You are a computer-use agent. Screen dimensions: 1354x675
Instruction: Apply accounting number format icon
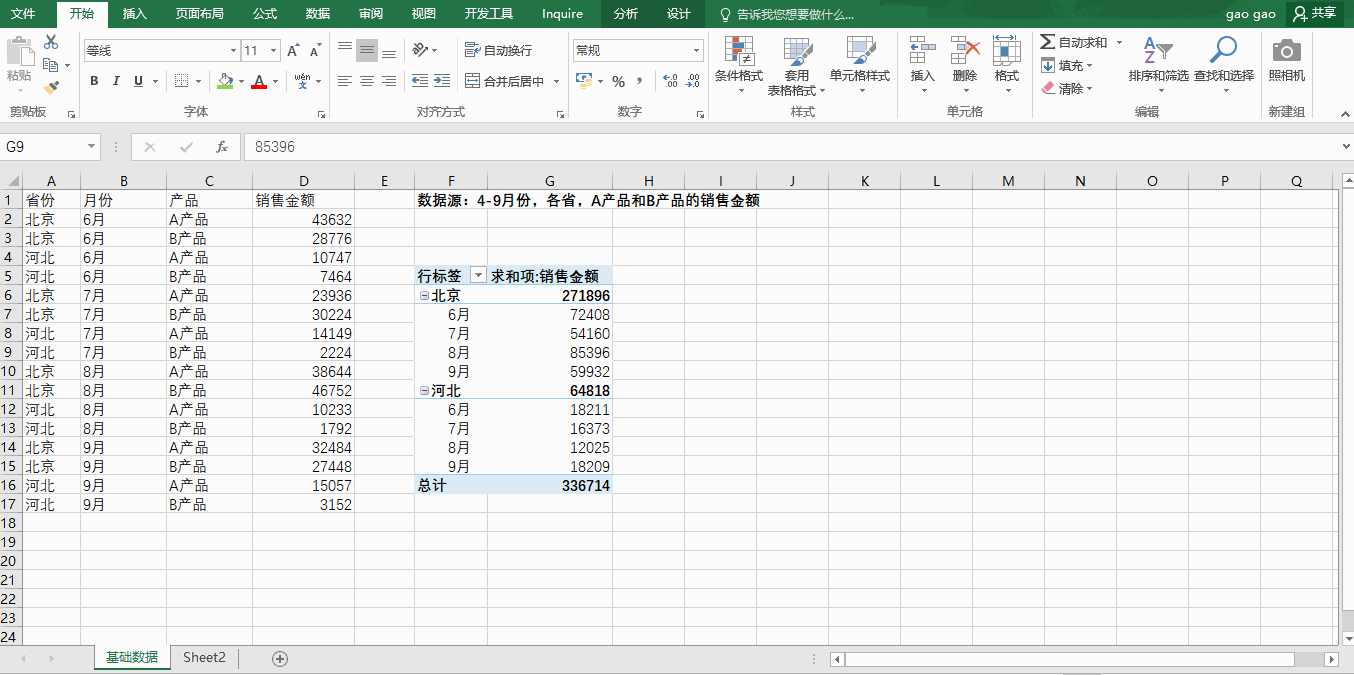(x=583, y=81)
